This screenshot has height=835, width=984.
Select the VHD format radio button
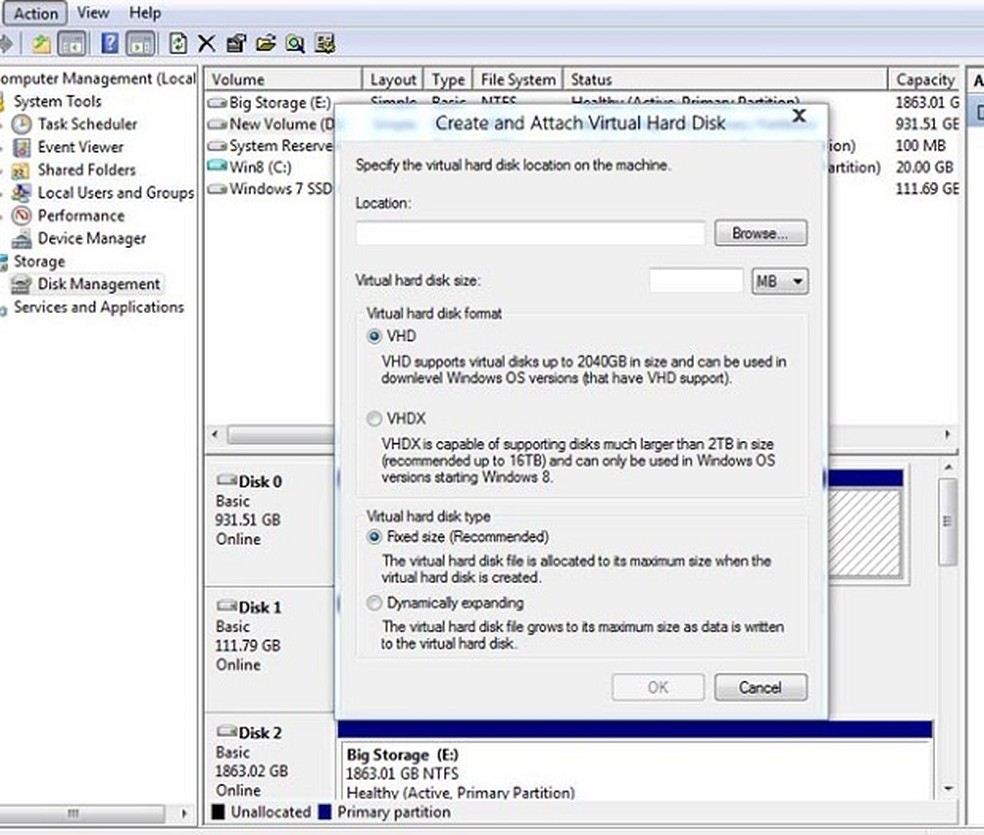(374, 336)
